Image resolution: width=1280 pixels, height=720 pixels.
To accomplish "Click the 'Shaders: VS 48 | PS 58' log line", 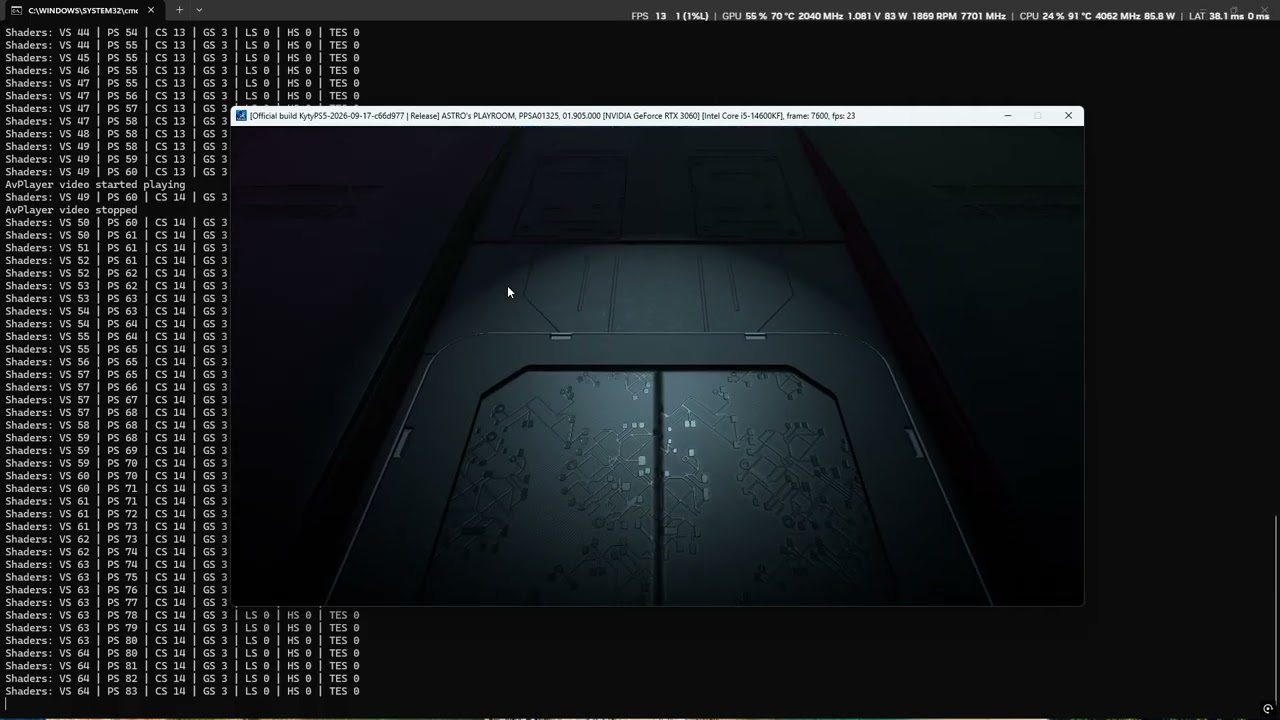I will pos(116,134).
